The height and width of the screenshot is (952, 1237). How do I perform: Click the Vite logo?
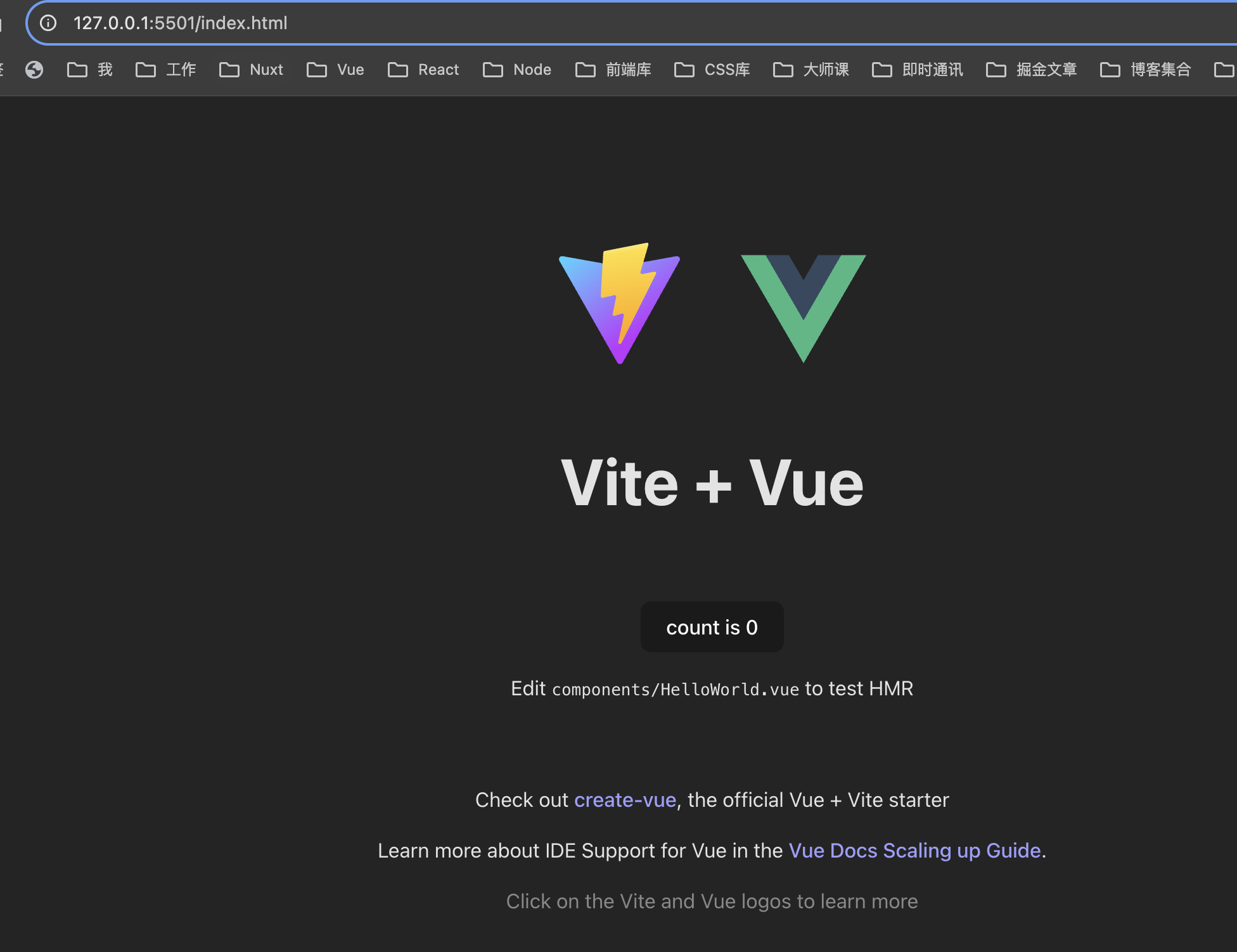click(620, 303)
